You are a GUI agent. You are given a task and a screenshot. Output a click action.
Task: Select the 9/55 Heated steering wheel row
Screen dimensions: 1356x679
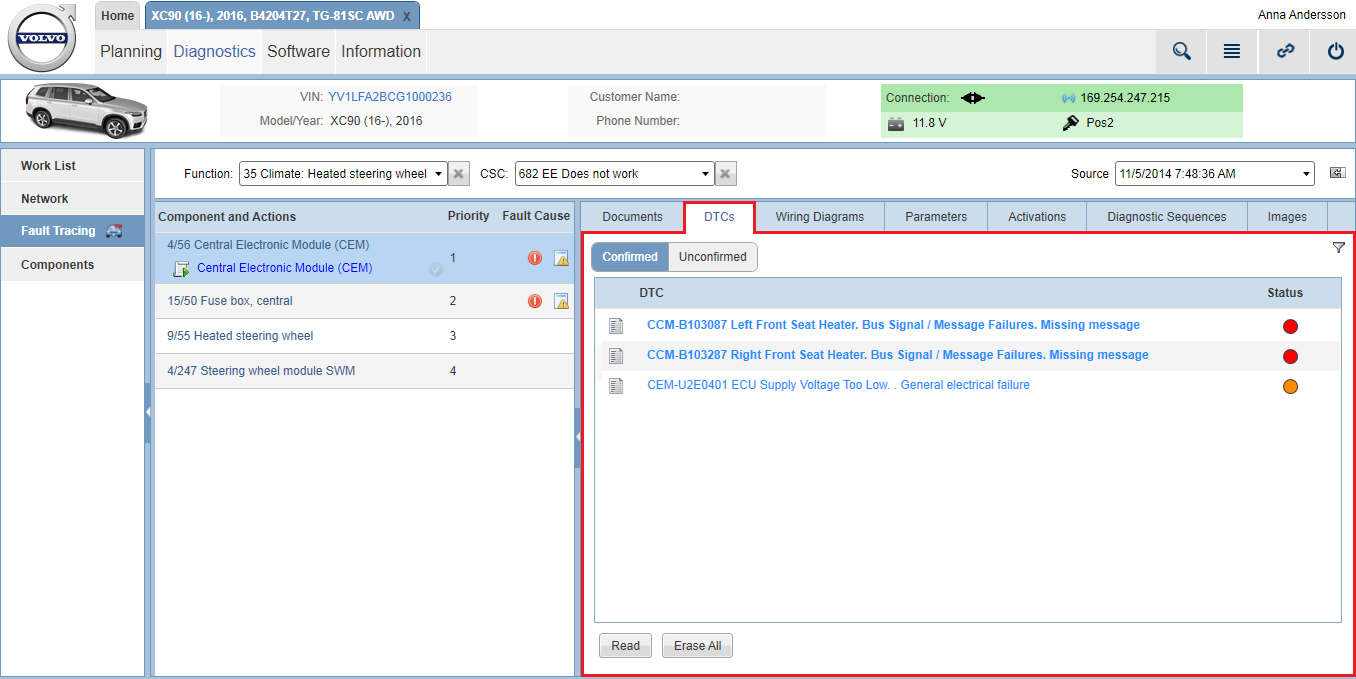pyautogui.click(x=365, y=336)
